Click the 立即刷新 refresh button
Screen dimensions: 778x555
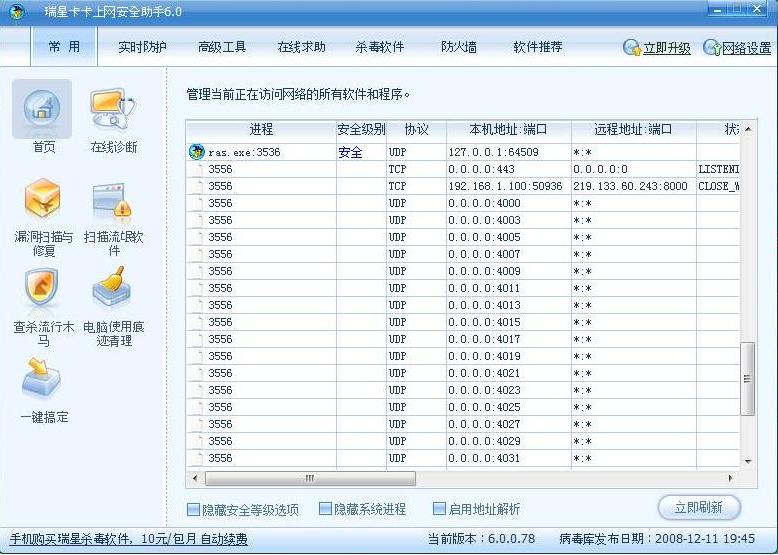(x=699, y=507)
